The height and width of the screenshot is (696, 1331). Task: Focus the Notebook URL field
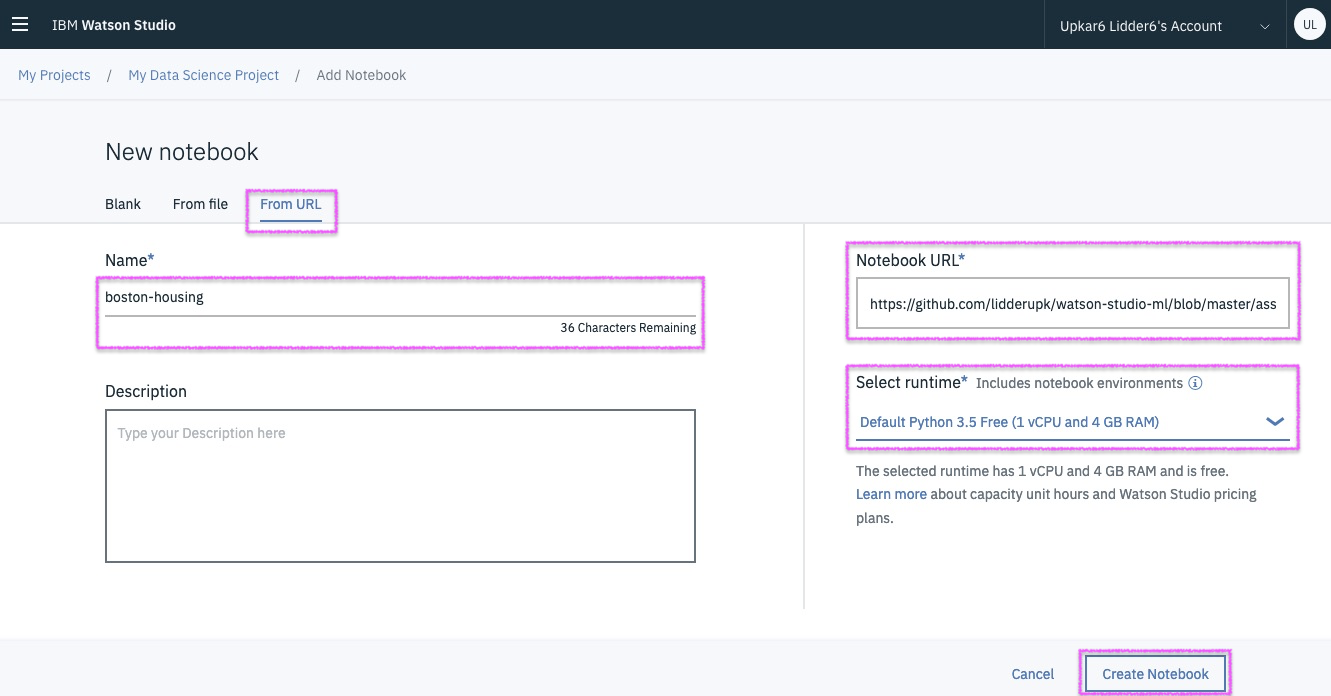click(1073, 304)
